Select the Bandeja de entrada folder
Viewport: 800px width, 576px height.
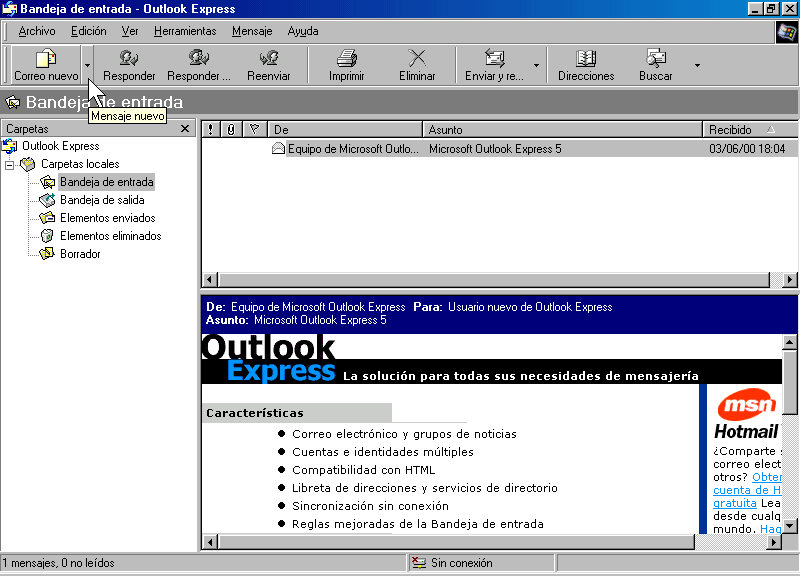(107, 182)
